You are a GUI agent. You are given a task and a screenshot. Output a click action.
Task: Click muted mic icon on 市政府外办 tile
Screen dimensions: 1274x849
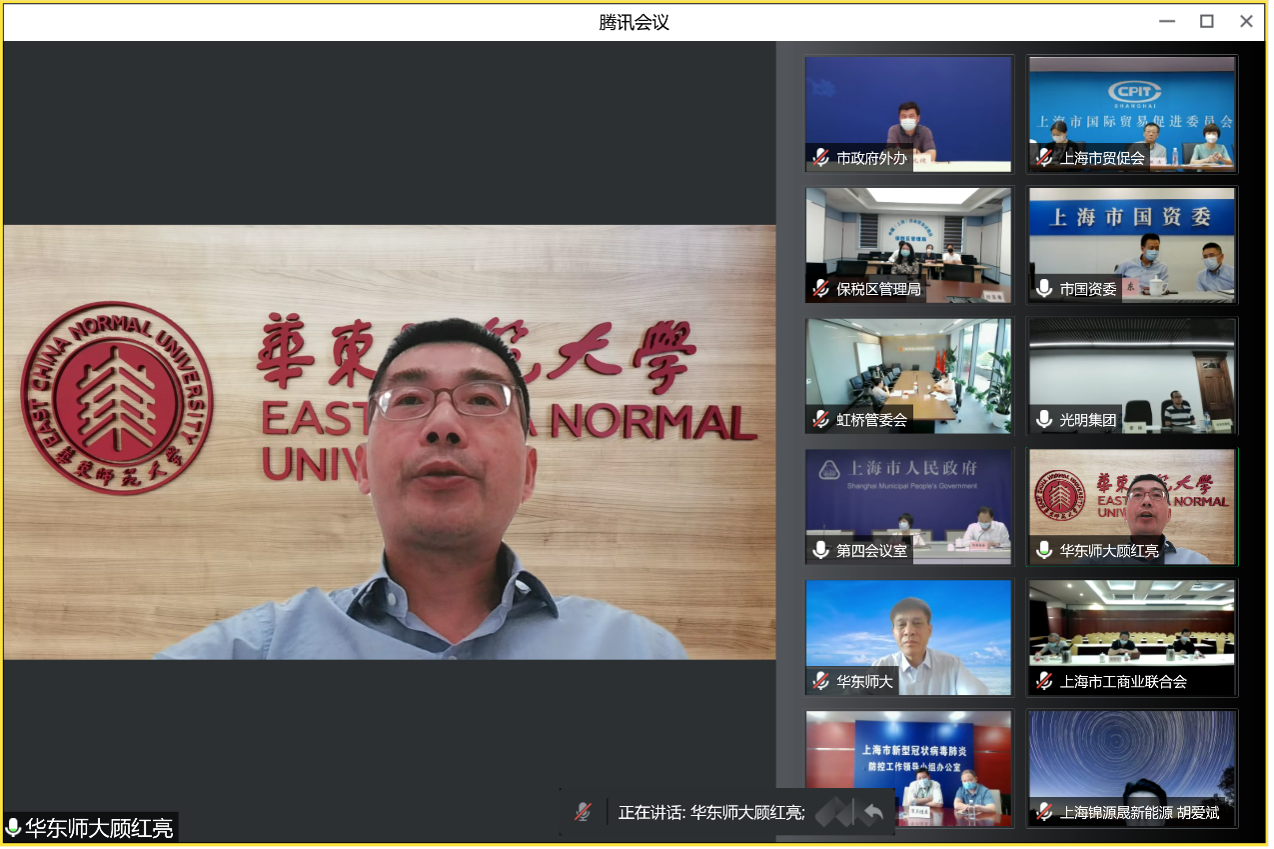click(821, 157)
